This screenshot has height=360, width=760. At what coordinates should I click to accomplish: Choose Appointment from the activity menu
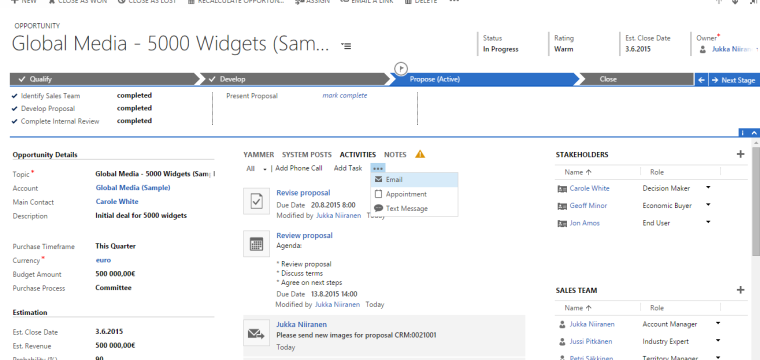click(414, 194)
